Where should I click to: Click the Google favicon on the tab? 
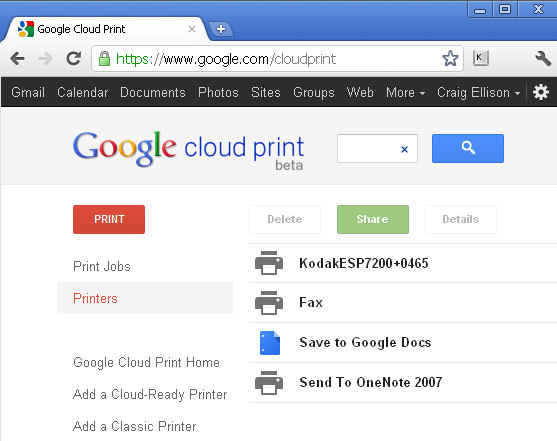coord(26,29)
